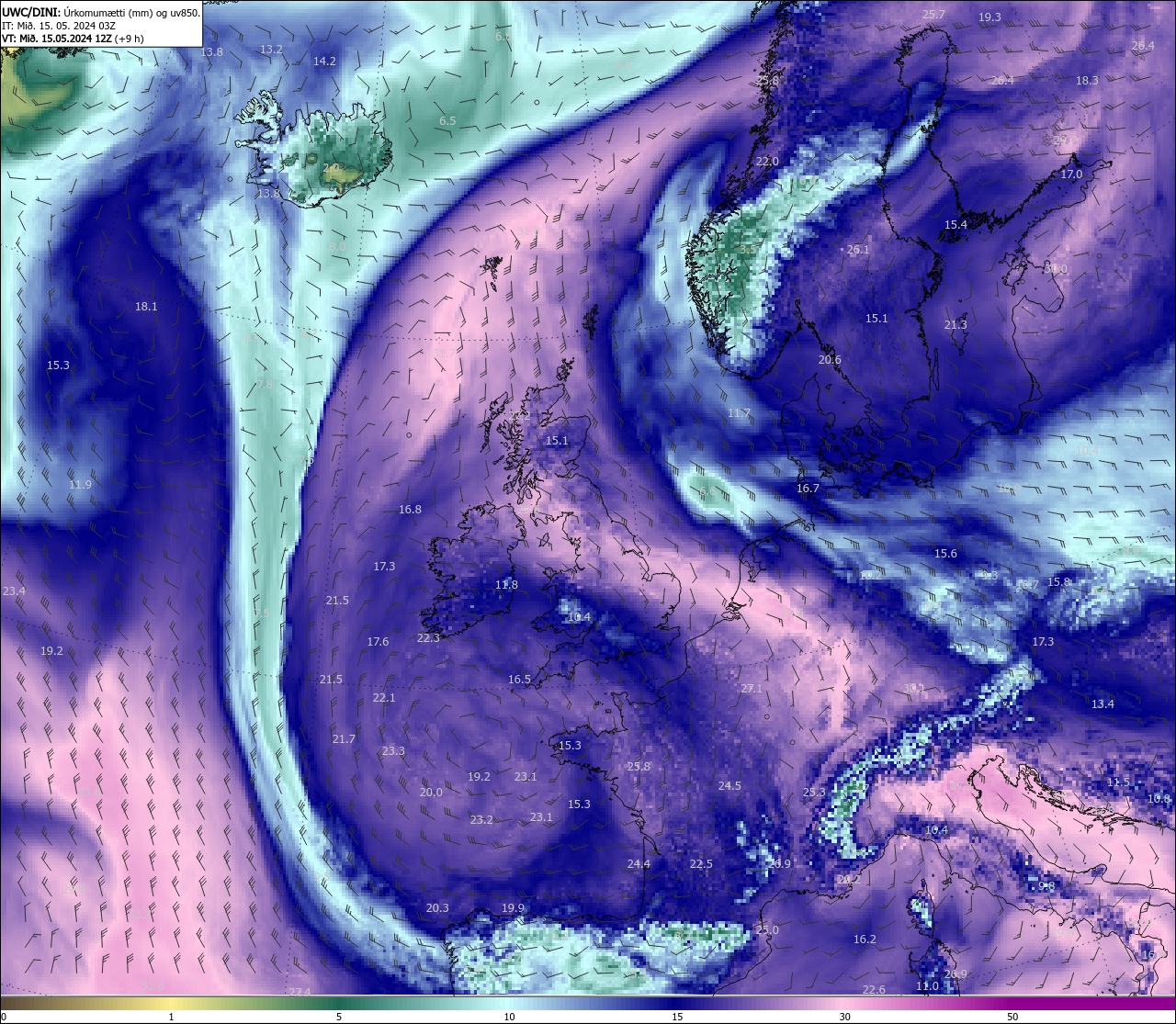Click the map value 23.3

(x=393, y=751)
